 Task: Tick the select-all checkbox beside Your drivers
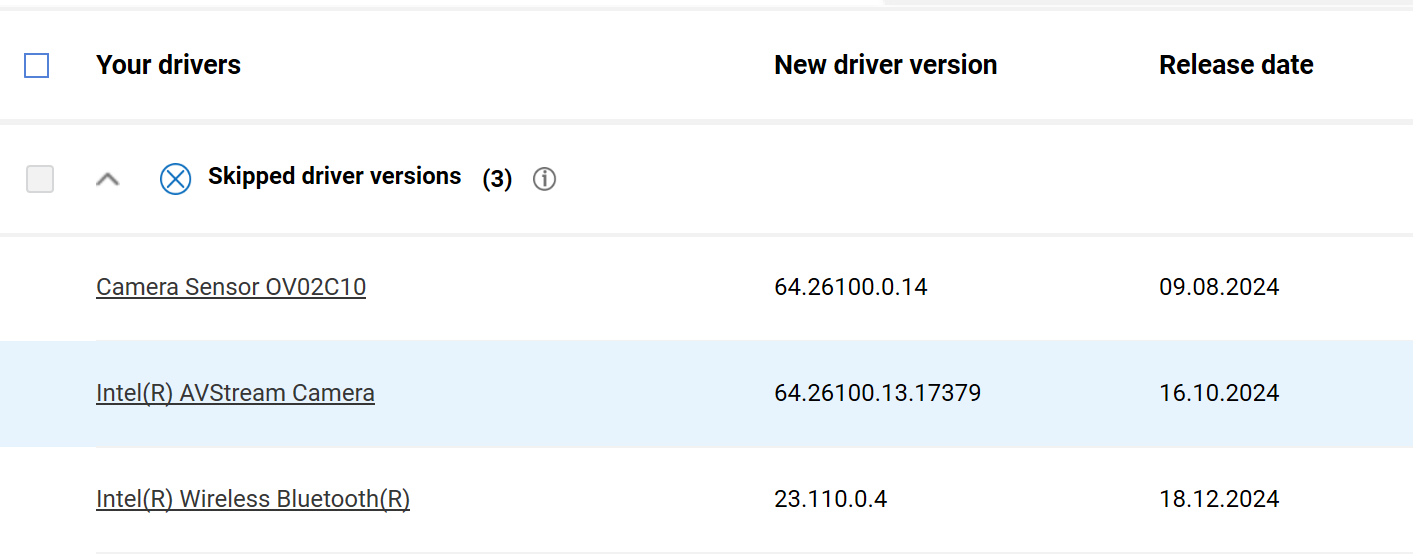coord(36,66)
